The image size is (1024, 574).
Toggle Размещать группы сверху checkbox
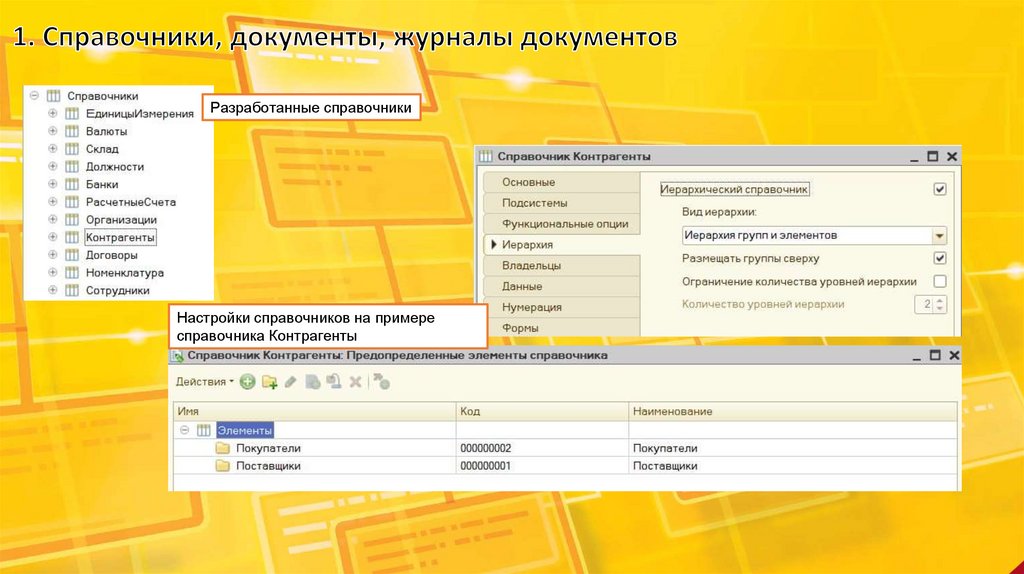(940, 258)
